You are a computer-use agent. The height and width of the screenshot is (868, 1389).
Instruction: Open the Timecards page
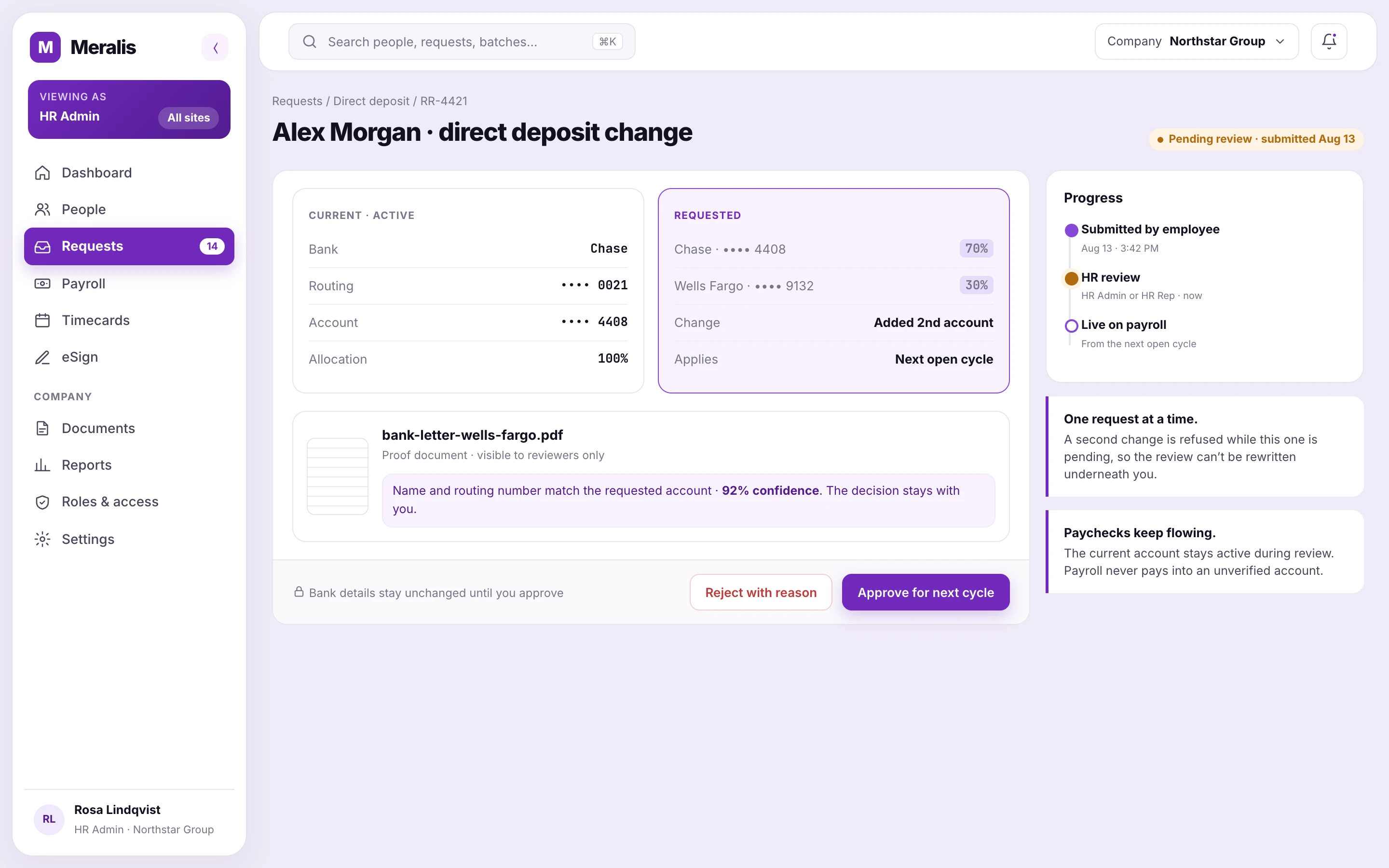click(x=129, y=320)
